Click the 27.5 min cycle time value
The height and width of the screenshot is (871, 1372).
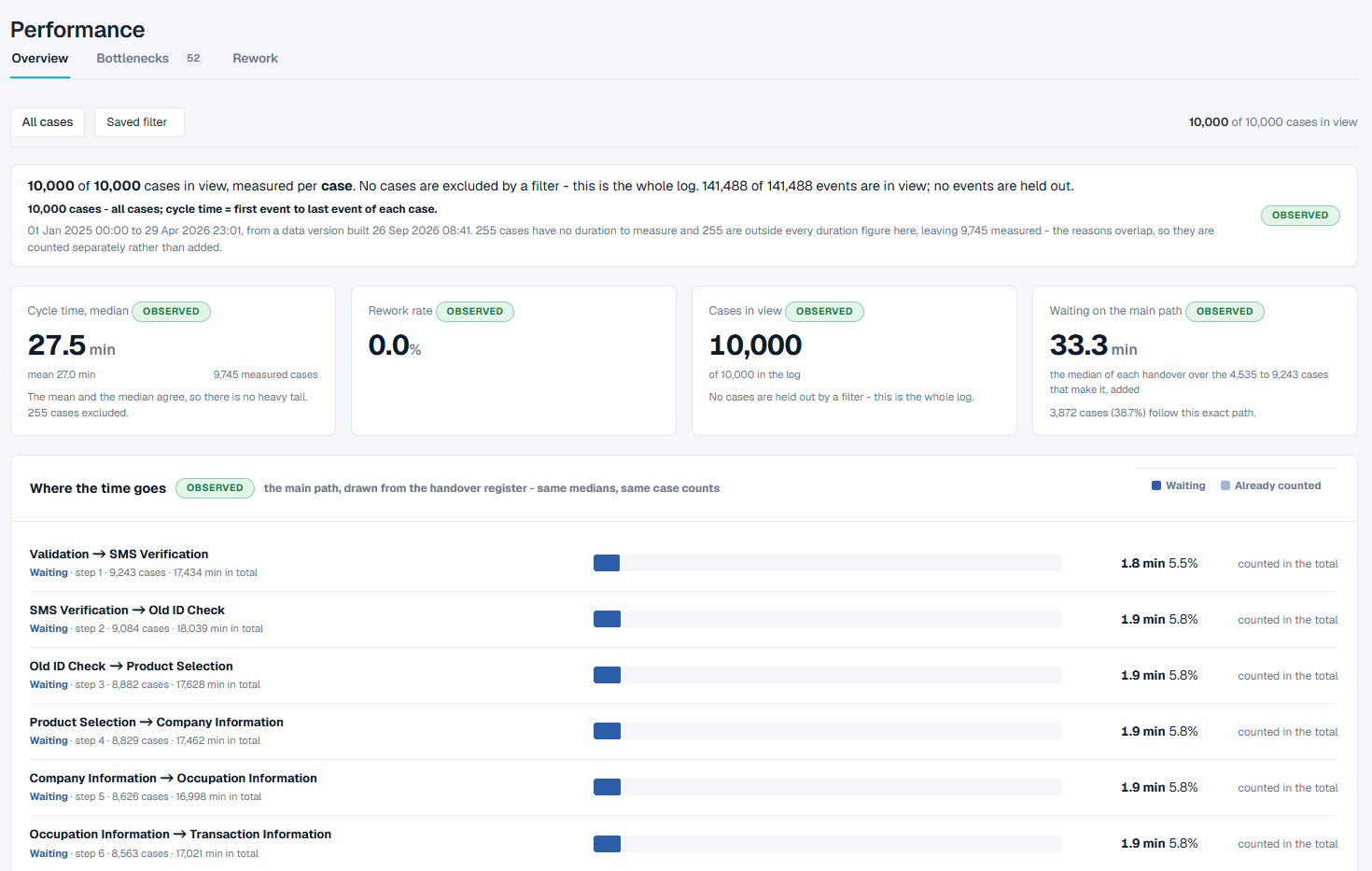point(72,345)
